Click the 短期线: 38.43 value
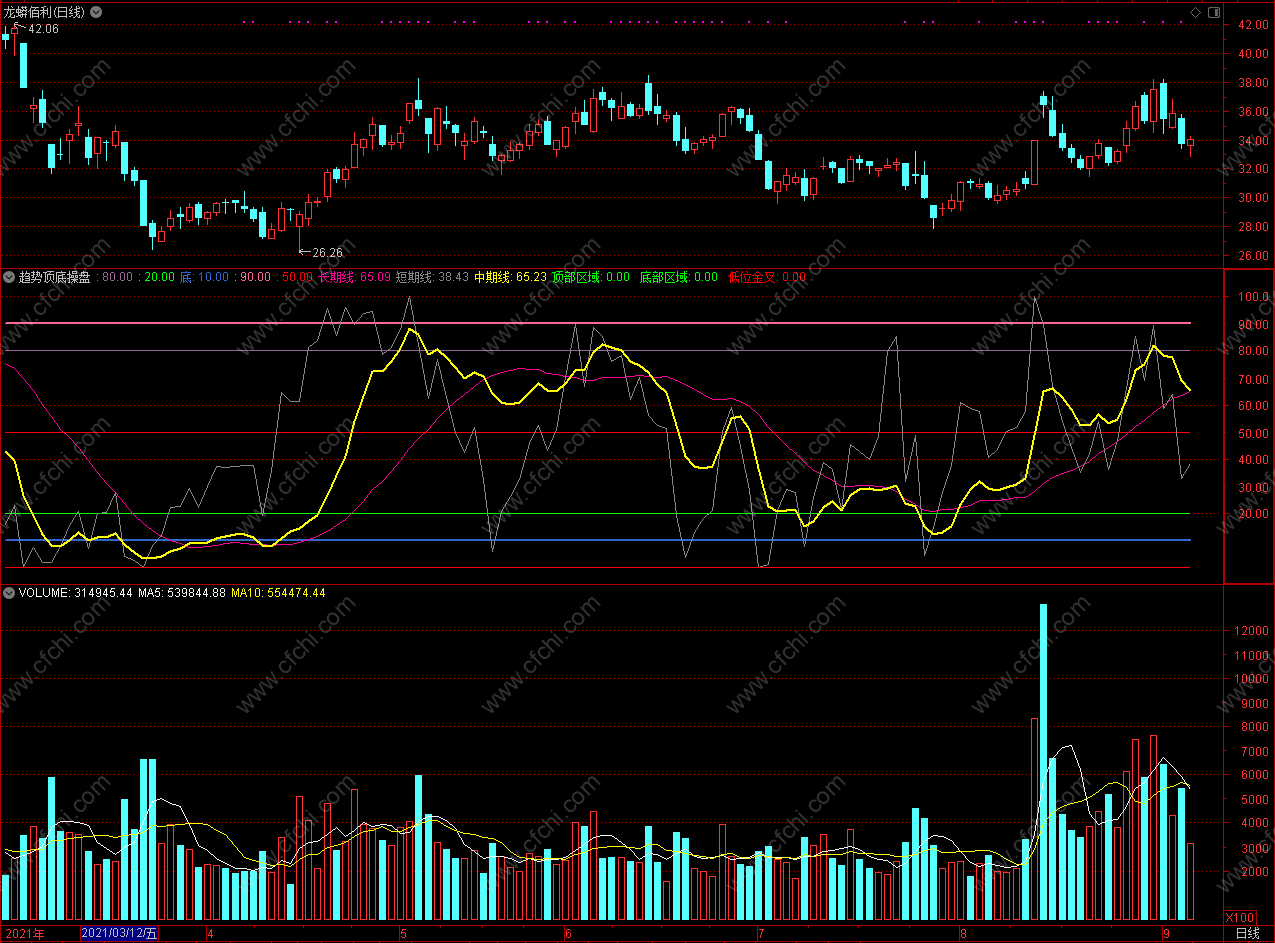This screenshot has height=943, width=1275. coord(432,277)
